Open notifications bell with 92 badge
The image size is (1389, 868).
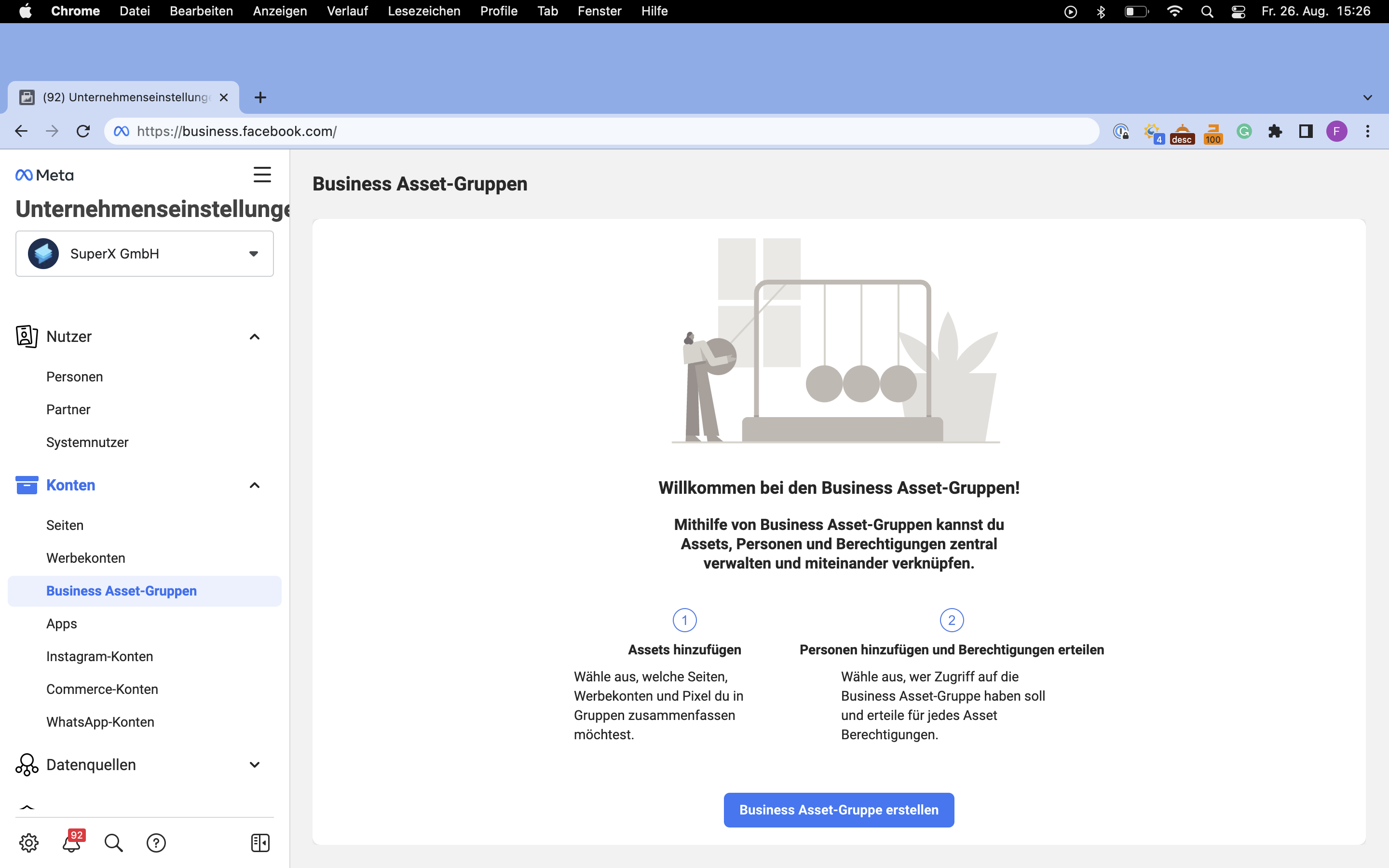point(72,843)
